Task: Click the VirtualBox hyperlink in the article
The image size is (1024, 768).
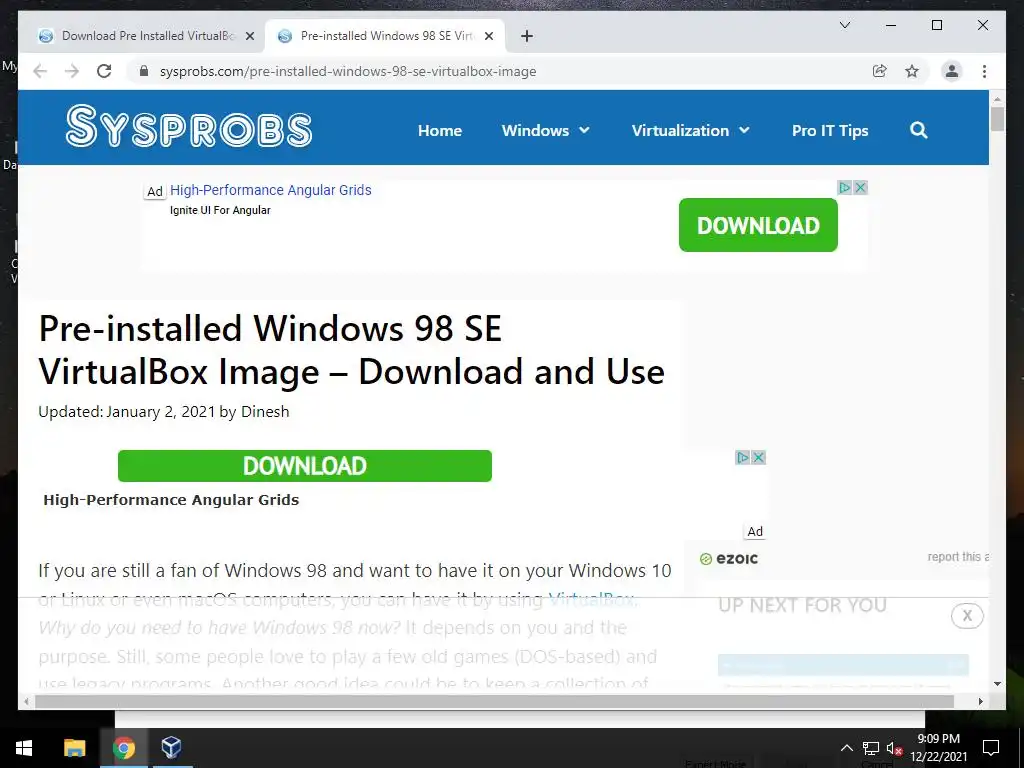Action: point(591,599)
